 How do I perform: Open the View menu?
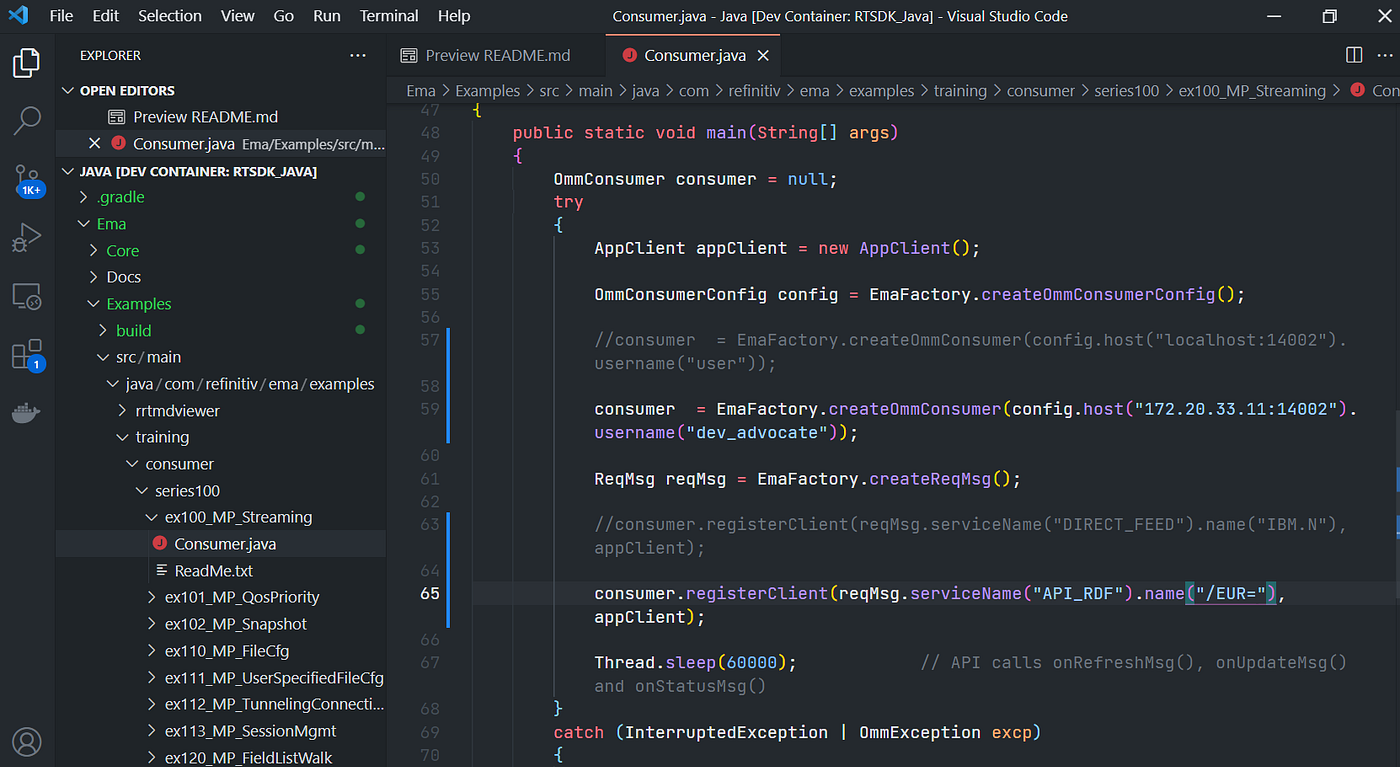pyautogui.click(x=238, y=16)
